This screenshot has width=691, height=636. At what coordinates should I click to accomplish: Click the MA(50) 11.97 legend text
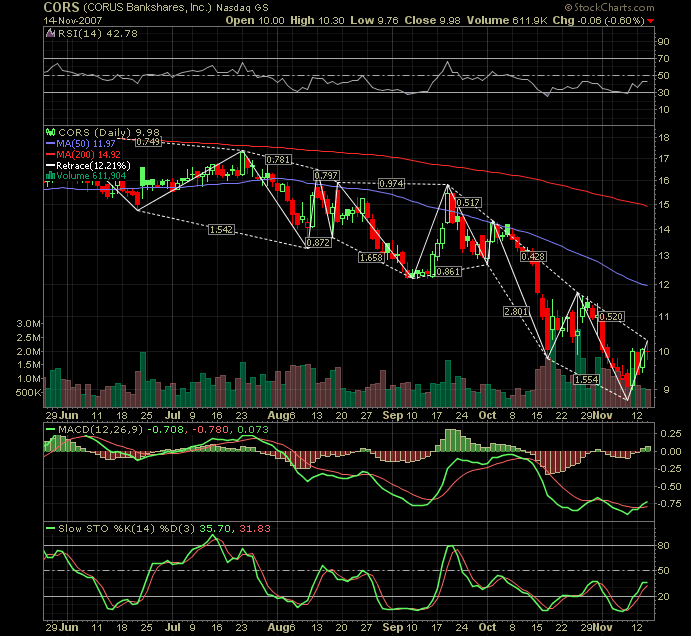pyautogui.click(x=86, y=144)
